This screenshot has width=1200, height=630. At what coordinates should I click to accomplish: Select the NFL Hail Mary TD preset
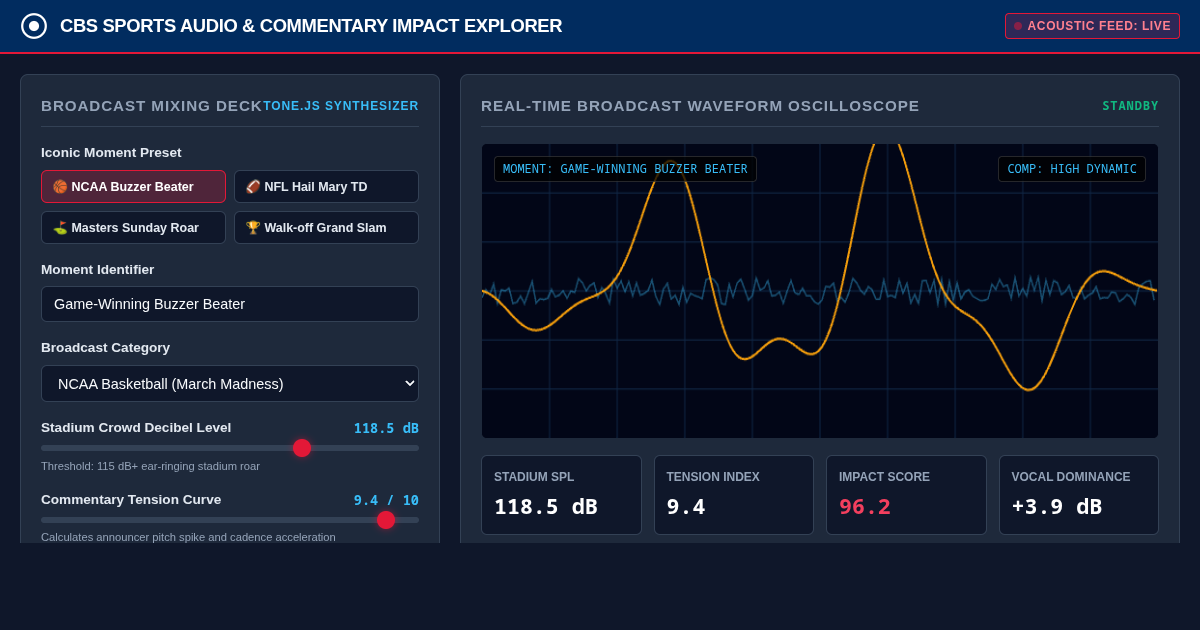(326, 187)
